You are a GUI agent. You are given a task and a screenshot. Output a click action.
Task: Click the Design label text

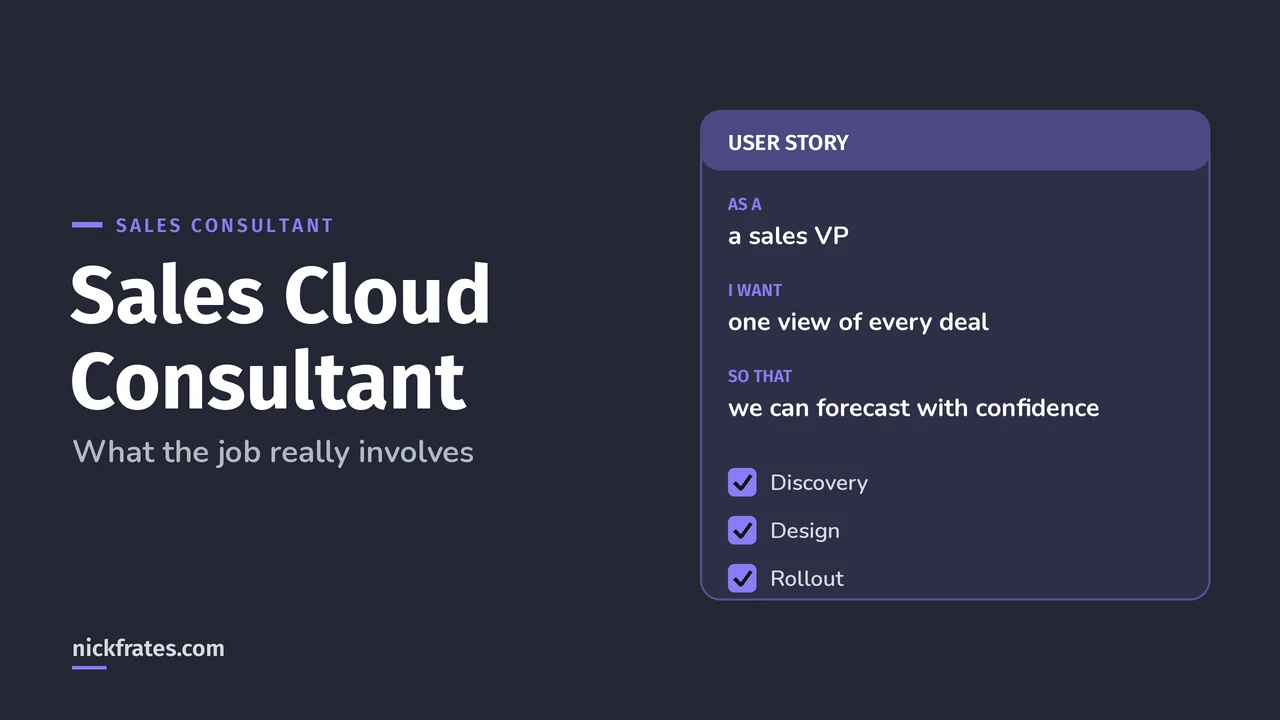point(805,531)
